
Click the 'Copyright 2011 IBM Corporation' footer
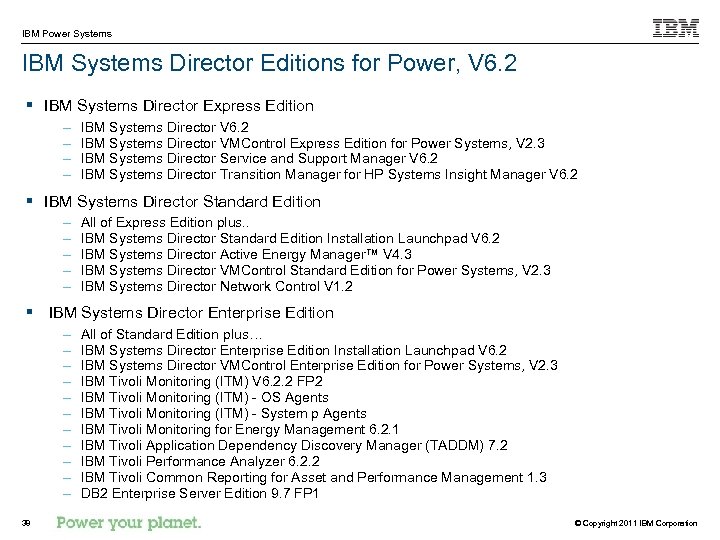pyautogui.click(x=636, y=523)
